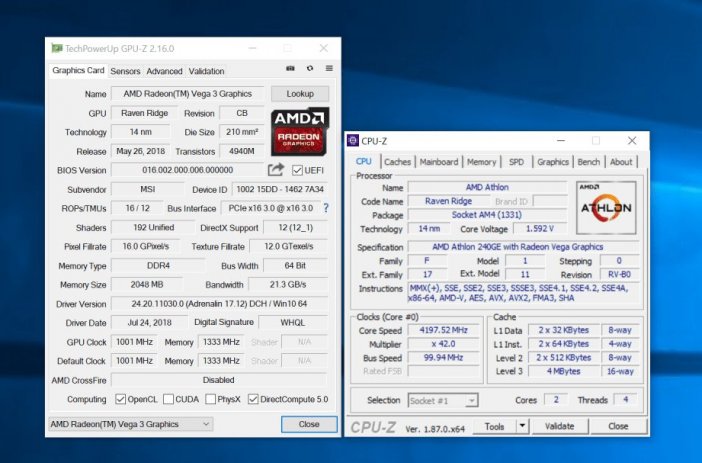Click the Core Speed 4197.52 MHz value
This screenshot has height=463, width=702.
(x=443, y=330)
